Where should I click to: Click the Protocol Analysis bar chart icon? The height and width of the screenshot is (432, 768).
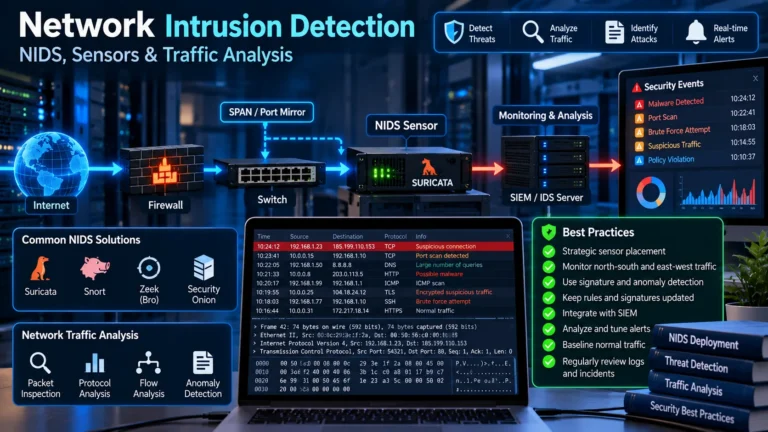(95, 363)
